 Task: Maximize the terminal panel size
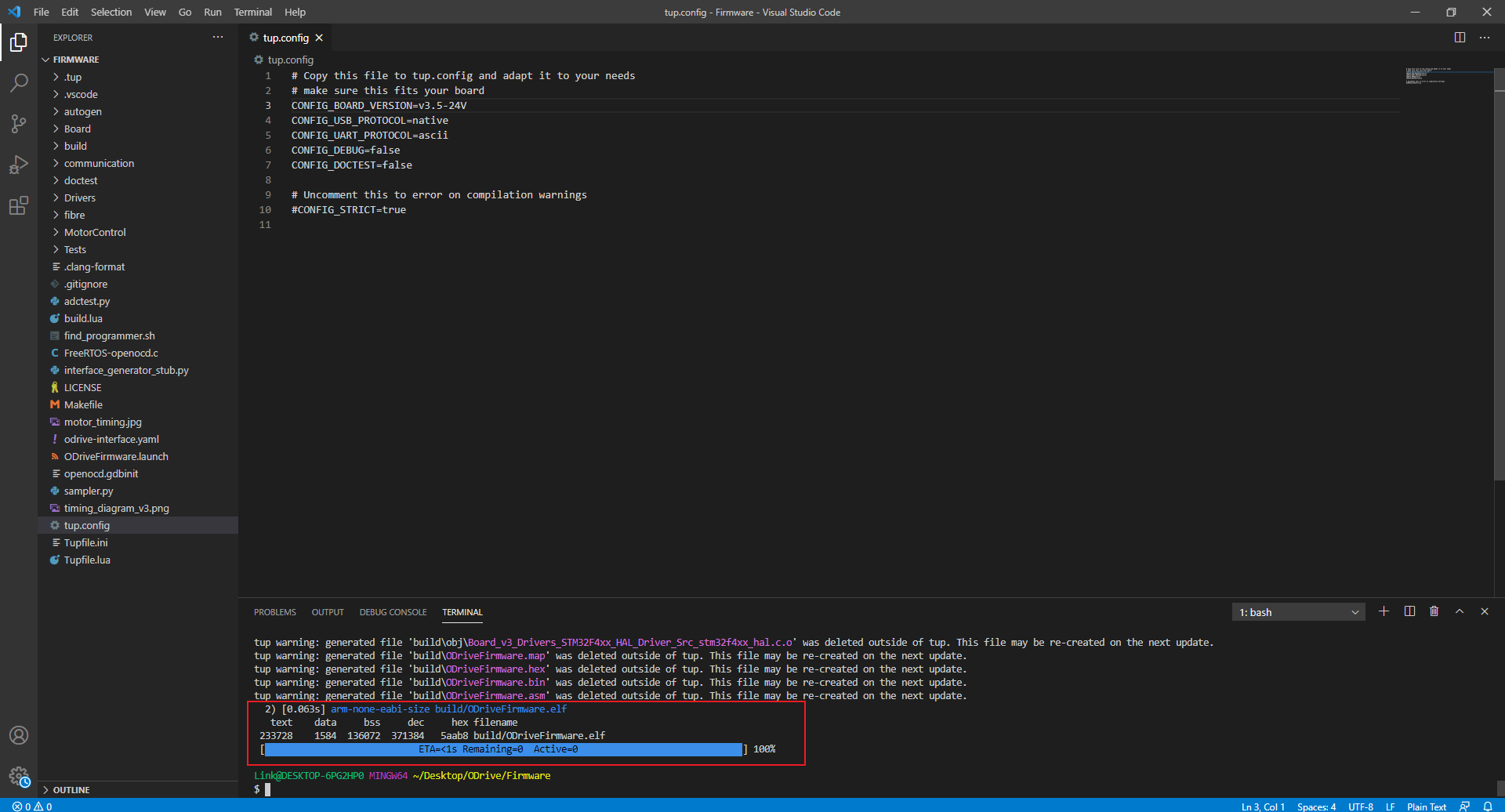coord(1459,611)
